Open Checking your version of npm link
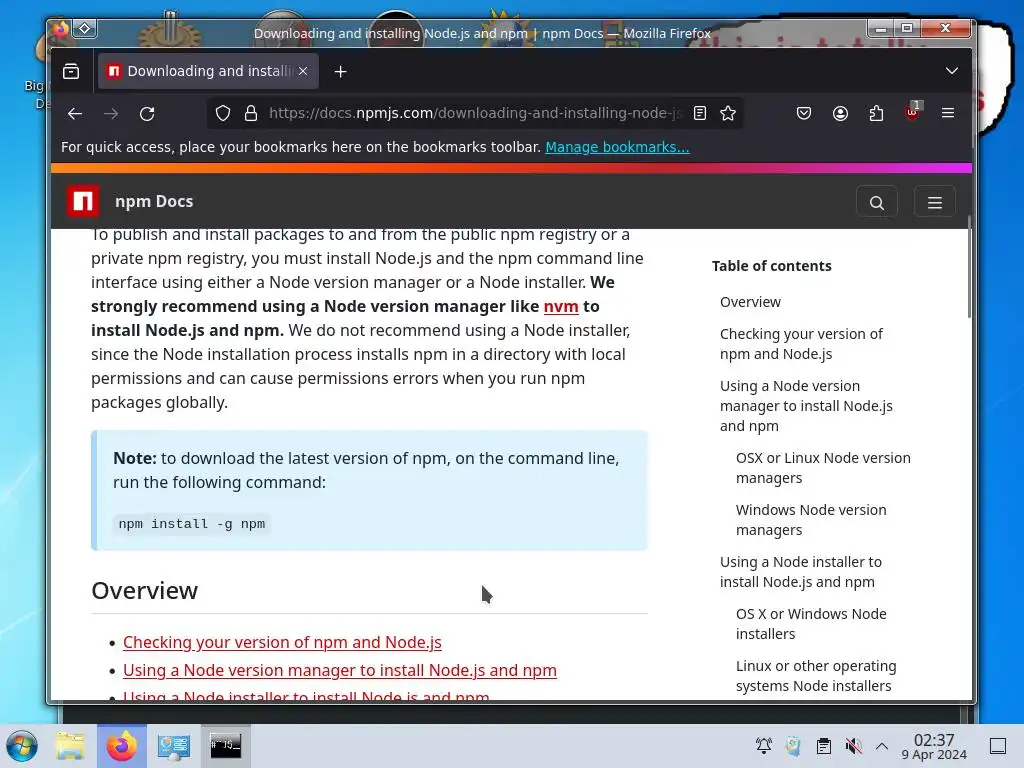 282,642
